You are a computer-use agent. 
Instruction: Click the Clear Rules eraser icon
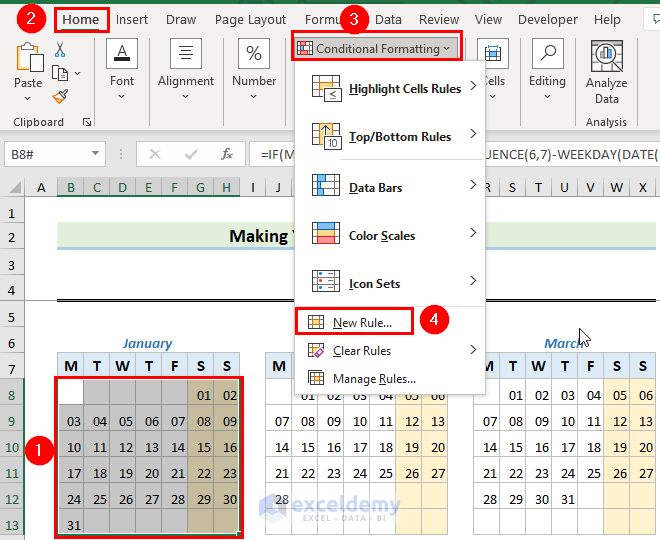[316, 350]
